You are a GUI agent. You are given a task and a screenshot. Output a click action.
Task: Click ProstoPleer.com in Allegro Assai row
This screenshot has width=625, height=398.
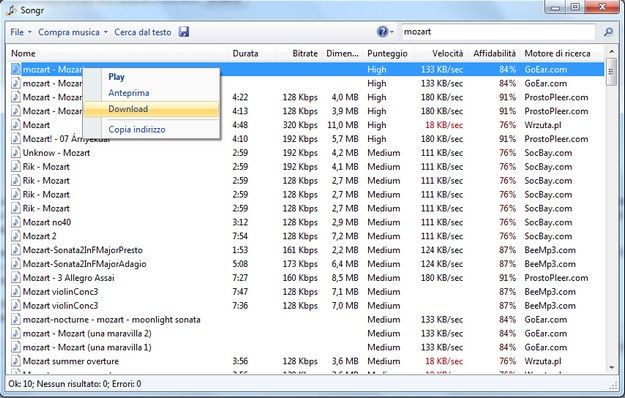tap(556, 278)
